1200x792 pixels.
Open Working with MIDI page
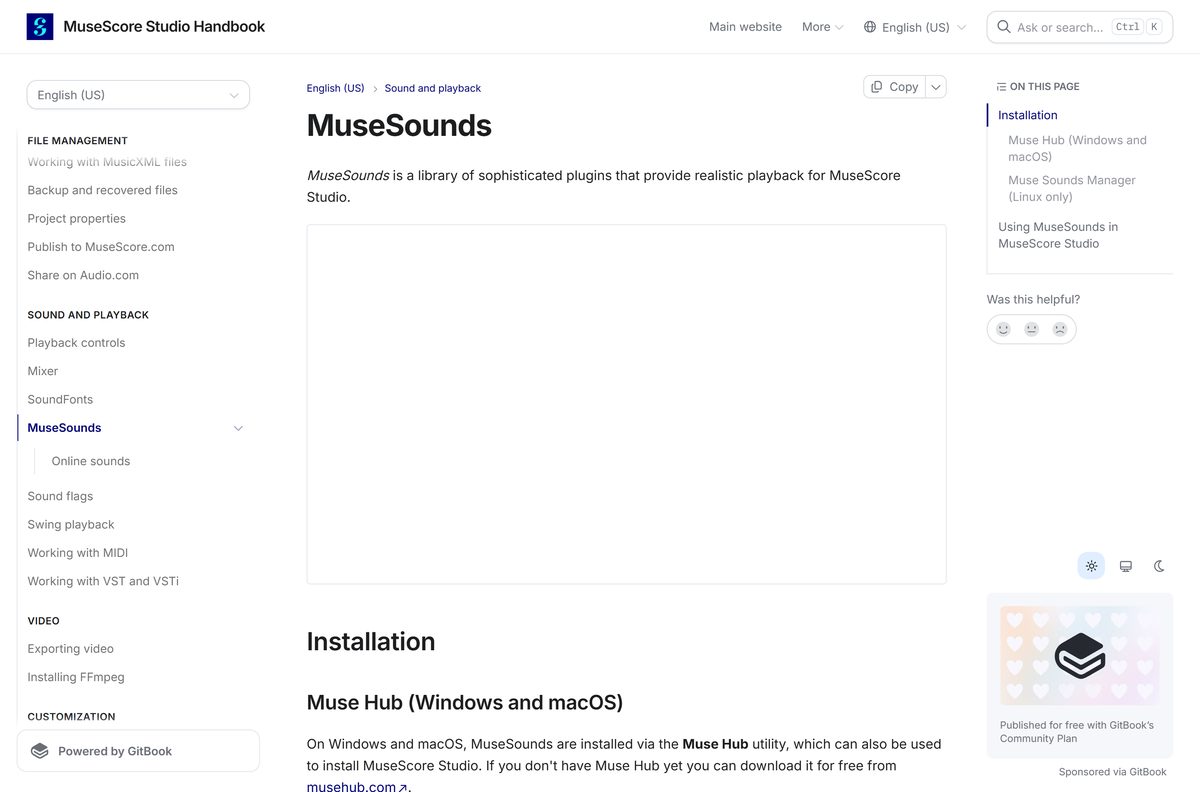click(x=78, y=553)
